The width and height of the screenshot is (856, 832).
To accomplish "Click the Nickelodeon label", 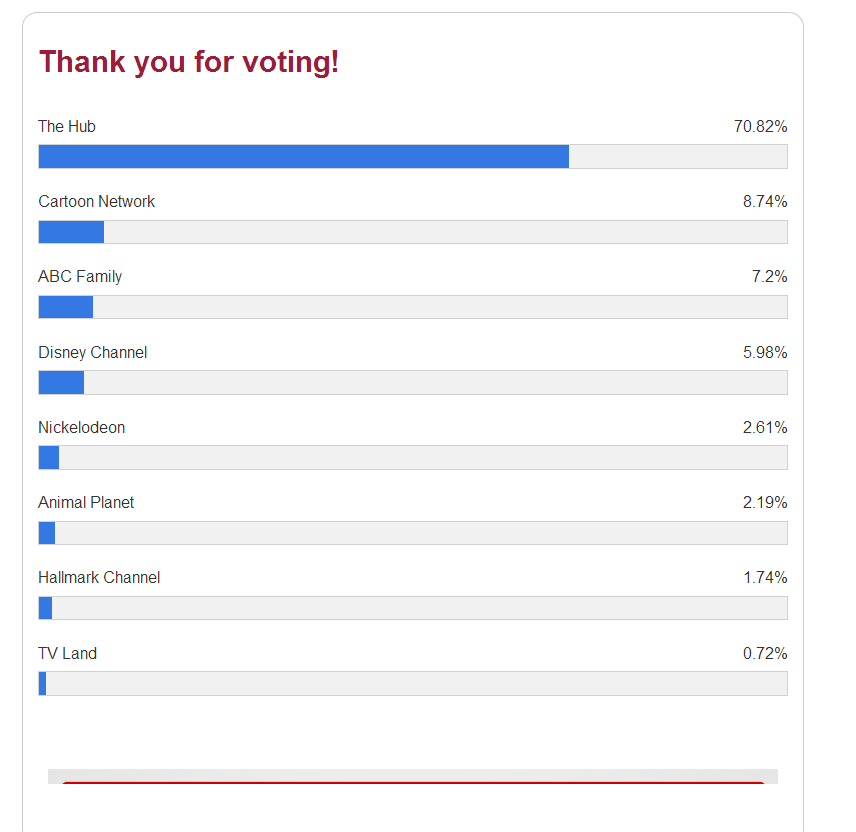I will pos(82,427).
